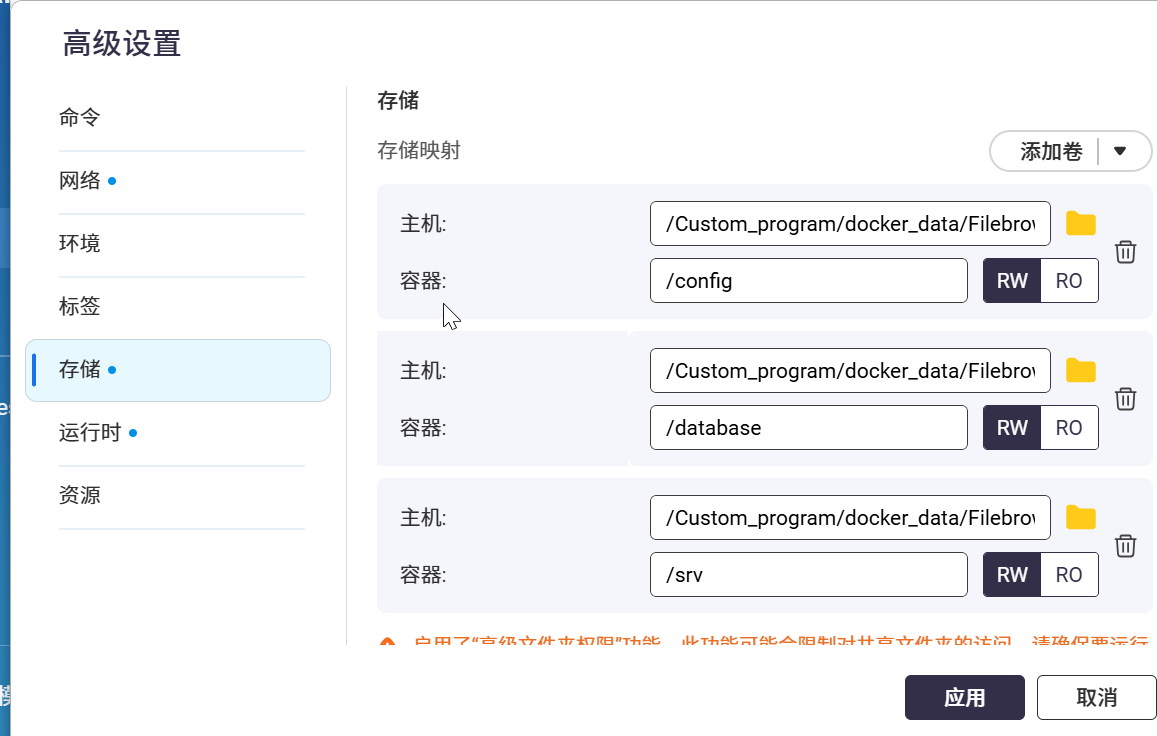Viewport: 1157px width, 736px height.
Task: Switch to the 网络 section
Action: click(80, 181)
